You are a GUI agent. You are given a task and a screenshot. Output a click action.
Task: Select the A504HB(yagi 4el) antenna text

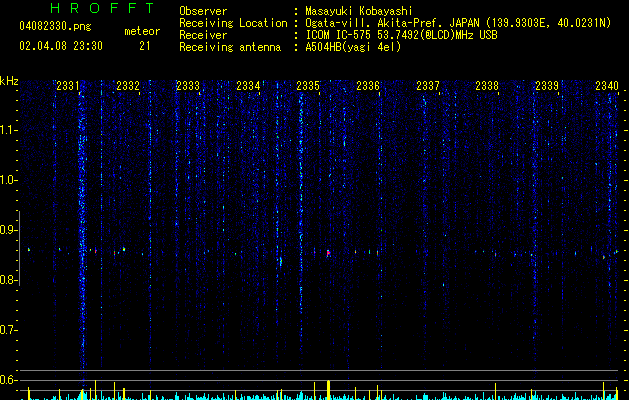point(353,47)
